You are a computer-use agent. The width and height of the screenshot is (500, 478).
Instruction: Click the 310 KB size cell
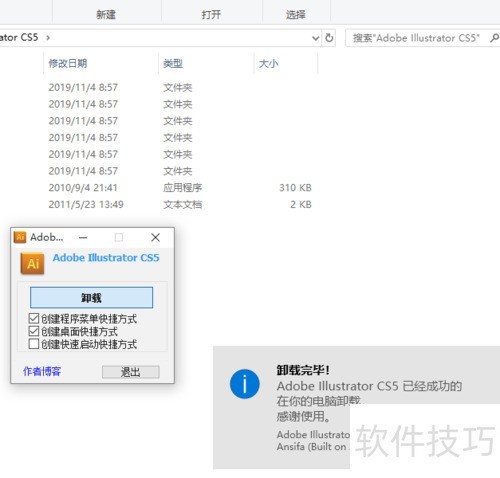(x=295, y=188)
